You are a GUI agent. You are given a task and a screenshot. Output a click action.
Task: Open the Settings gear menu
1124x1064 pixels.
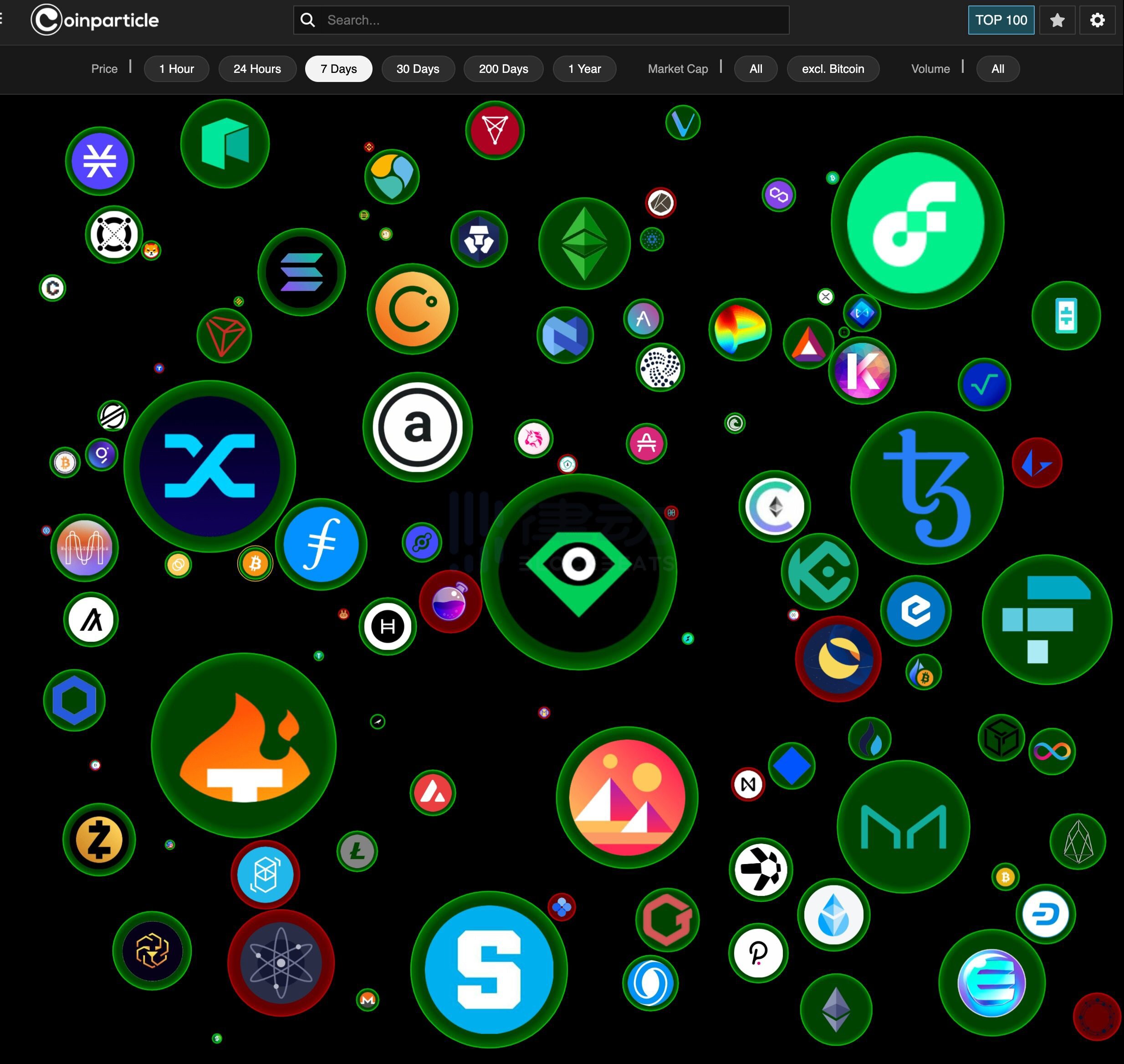pos(1097,20)
